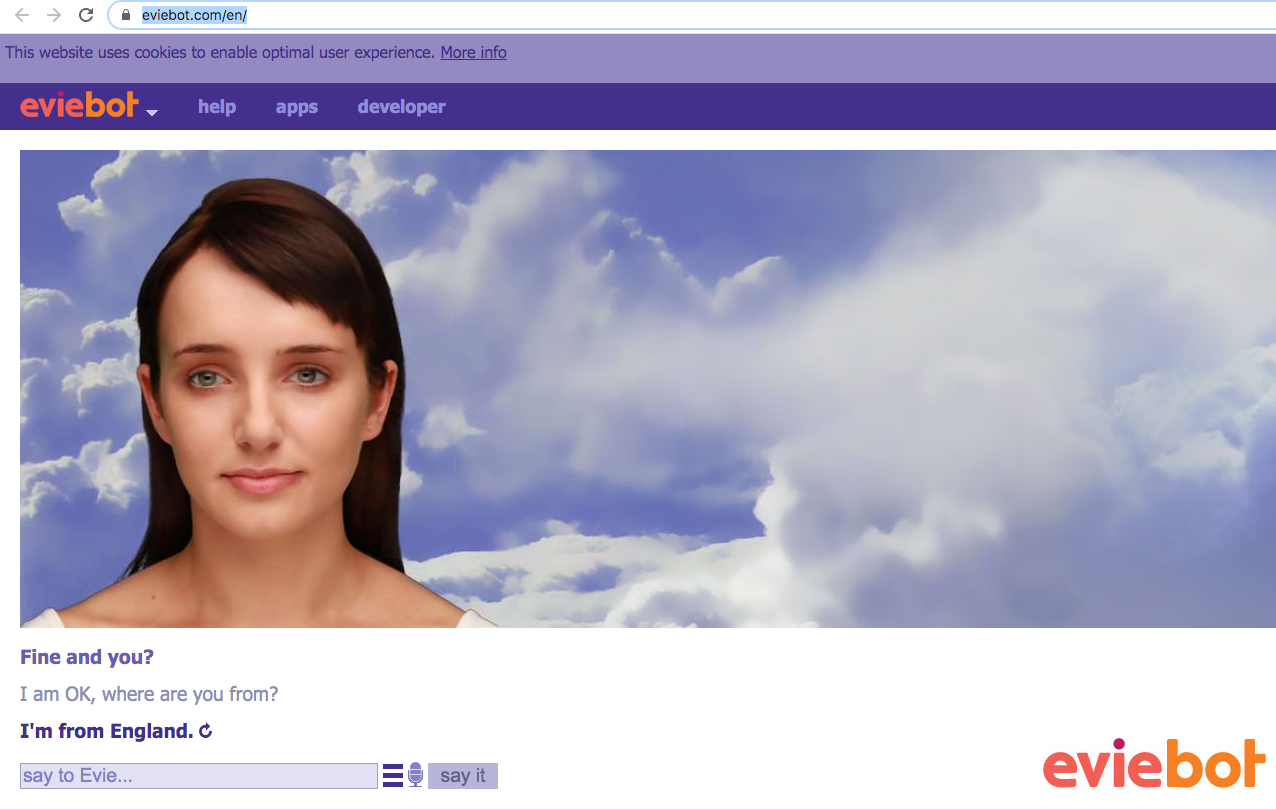Click the eviebot logo in the navigation bar

click(x=78, y=106)
